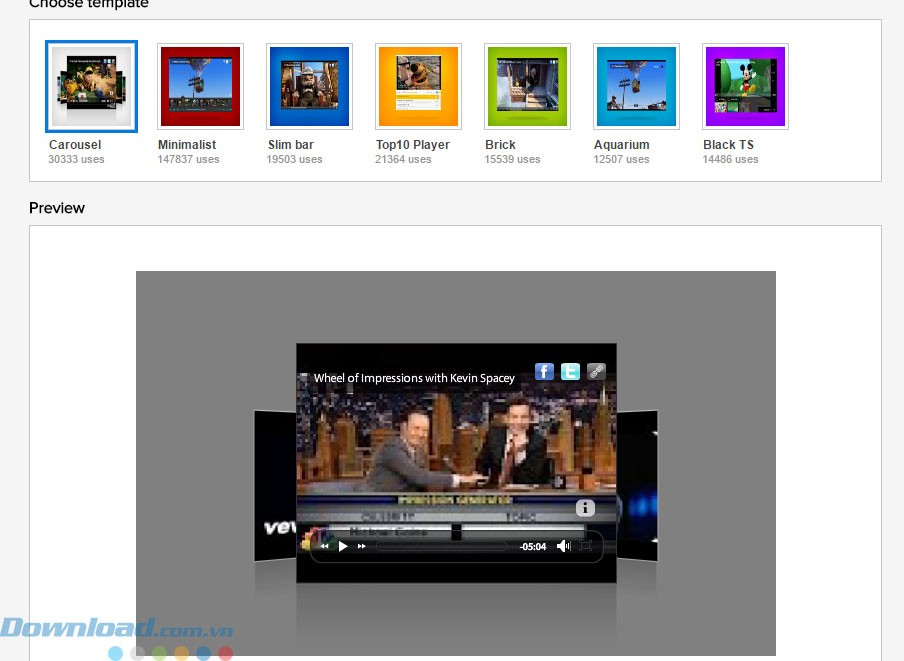Viewport: 904px width, 661px height.
Task: Click the next video on carousel right
Action: pyautogui.click(x=637, y=487)
